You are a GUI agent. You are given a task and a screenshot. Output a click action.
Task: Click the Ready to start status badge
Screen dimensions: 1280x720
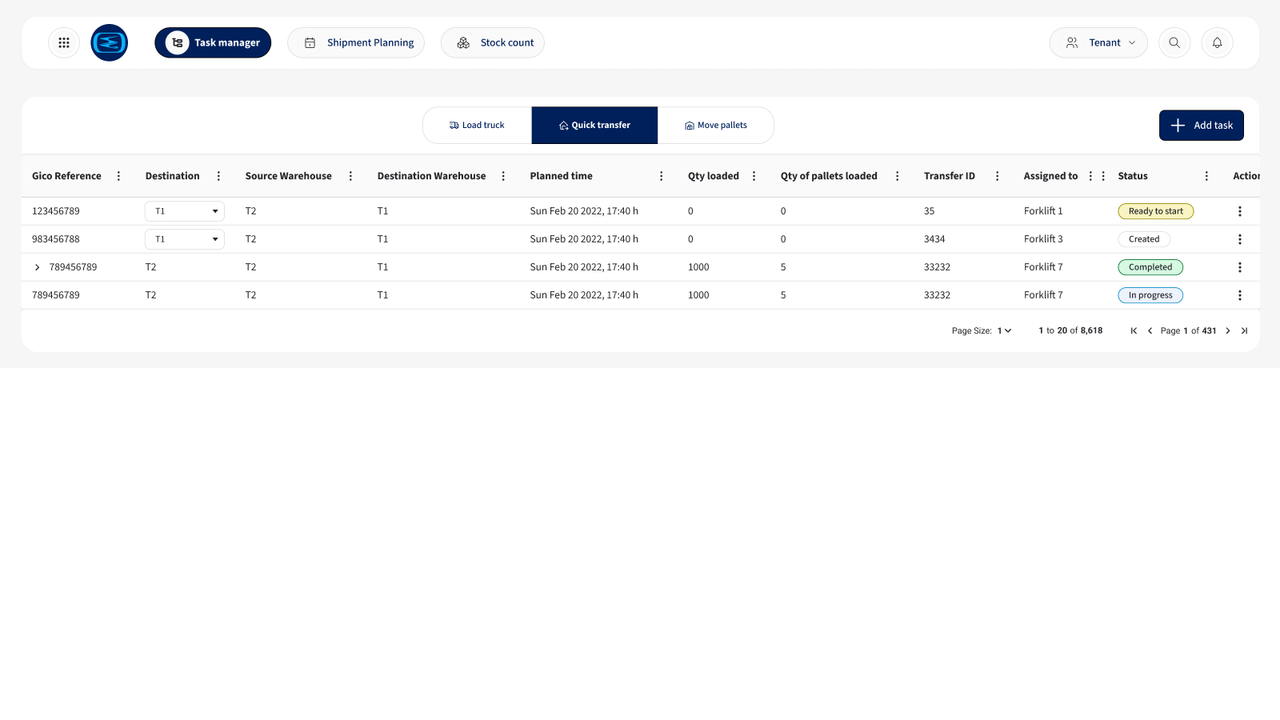coord(1156,211)
